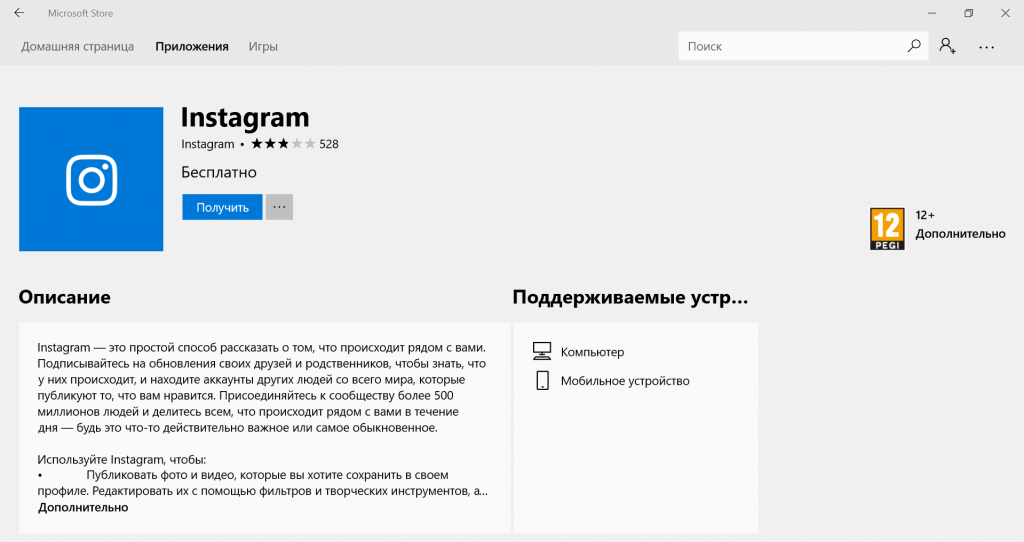This screenshot has width=1024, height=542.
Task: Close the Microsoft Store window
Action: [x=1006, y=13]
